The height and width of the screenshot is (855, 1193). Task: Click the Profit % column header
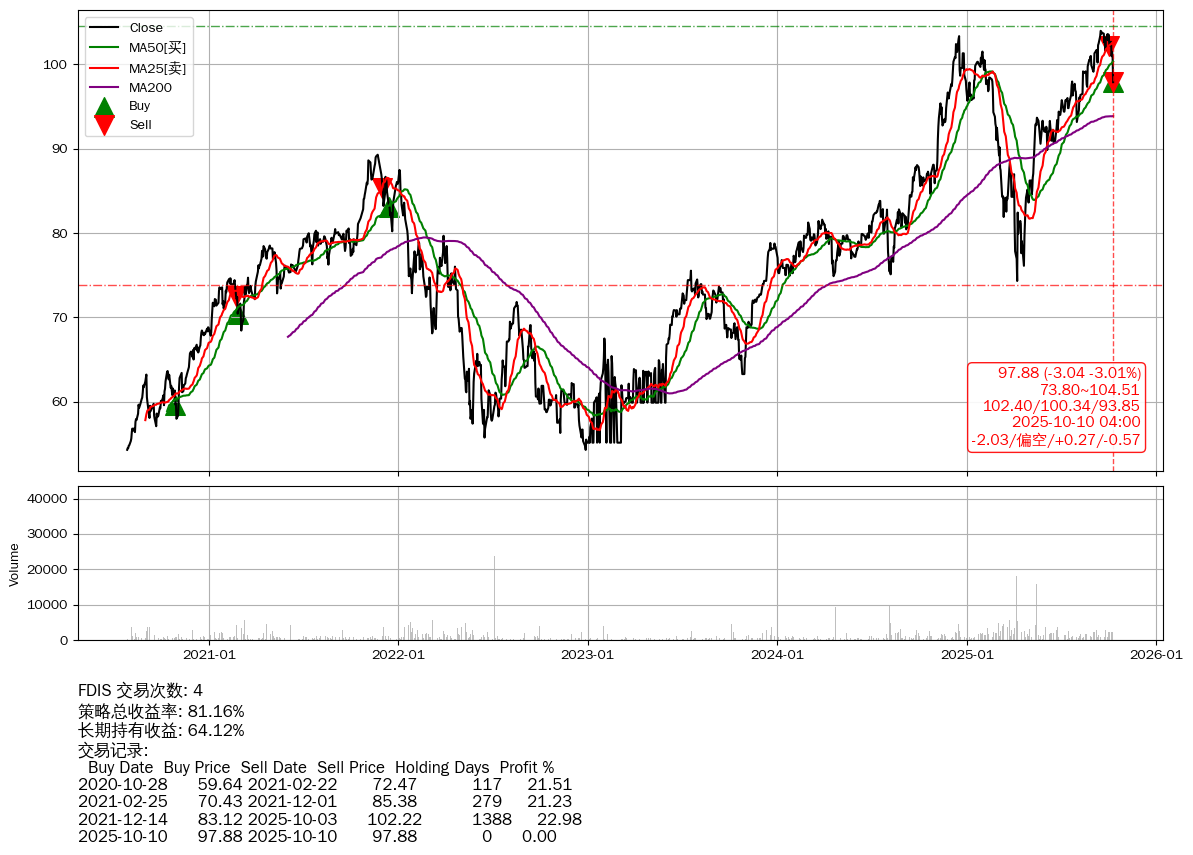click(526, 767)
